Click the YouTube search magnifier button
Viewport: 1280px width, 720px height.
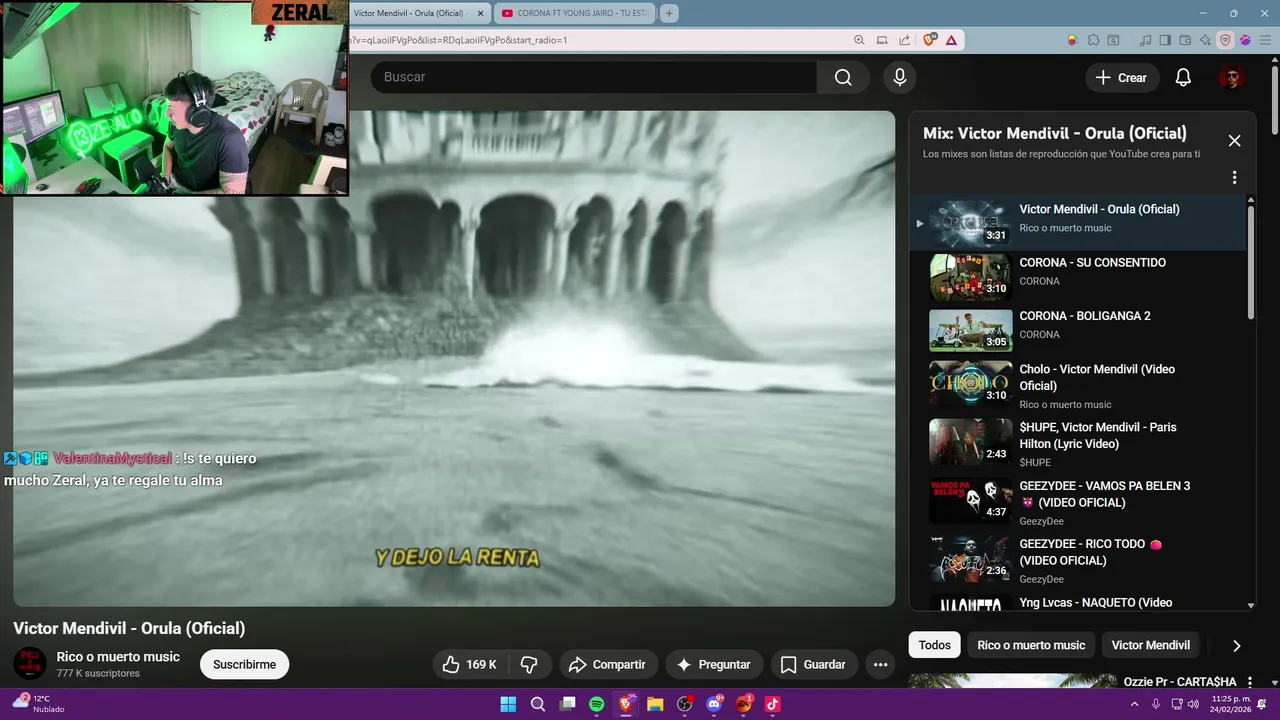point(843,77)
